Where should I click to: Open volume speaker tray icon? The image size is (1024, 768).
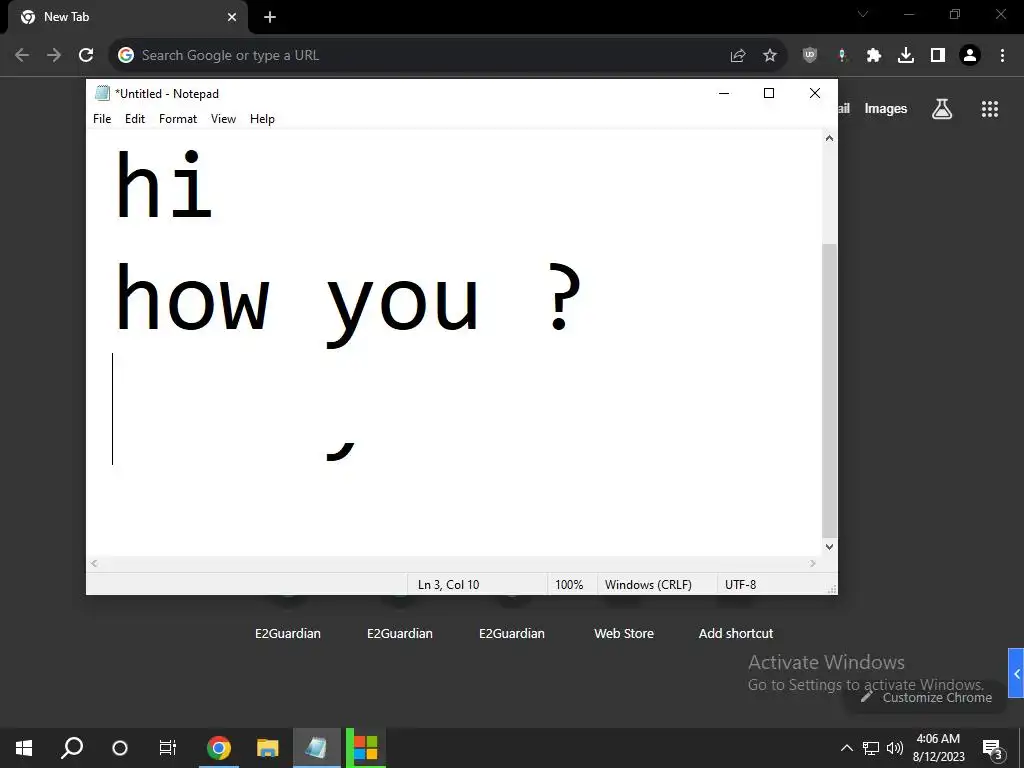(895, 748)
